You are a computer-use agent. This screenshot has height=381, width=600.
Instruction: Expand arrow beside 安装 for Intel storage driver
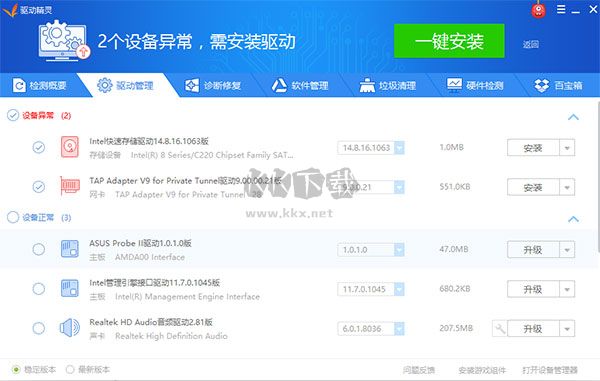[x=567, y=148]
